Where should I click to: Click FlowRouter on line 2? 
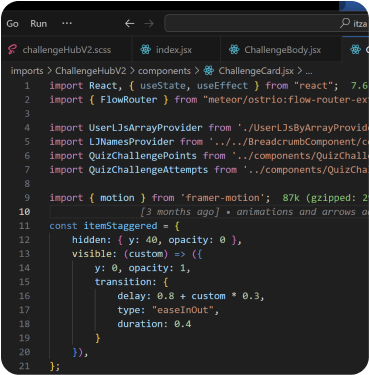[129, 100]
